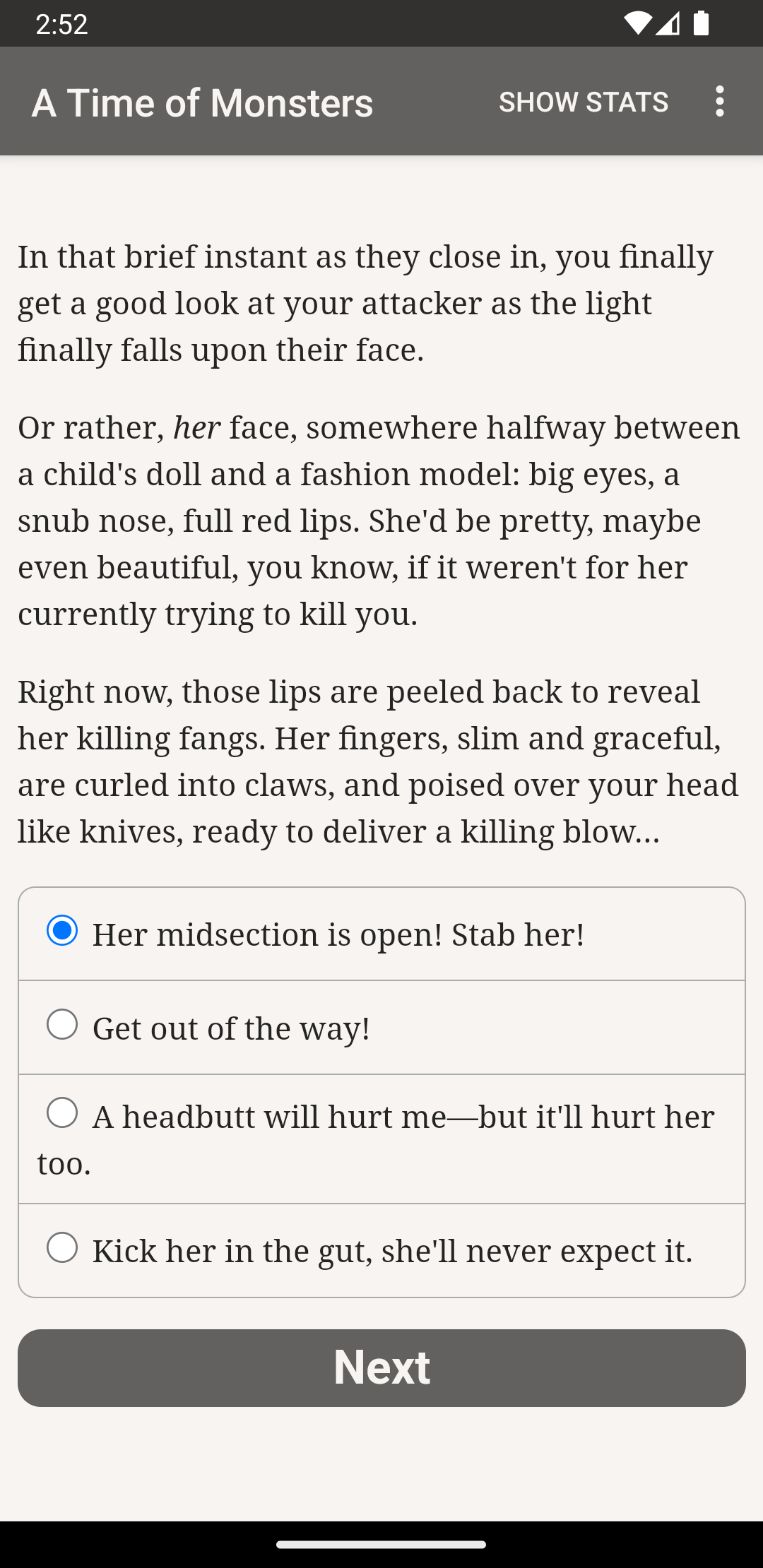Tap the 'A headbutt will hurt me' option text
The height and width of the screenshot is (1568, 763).
pos(403,1117)
